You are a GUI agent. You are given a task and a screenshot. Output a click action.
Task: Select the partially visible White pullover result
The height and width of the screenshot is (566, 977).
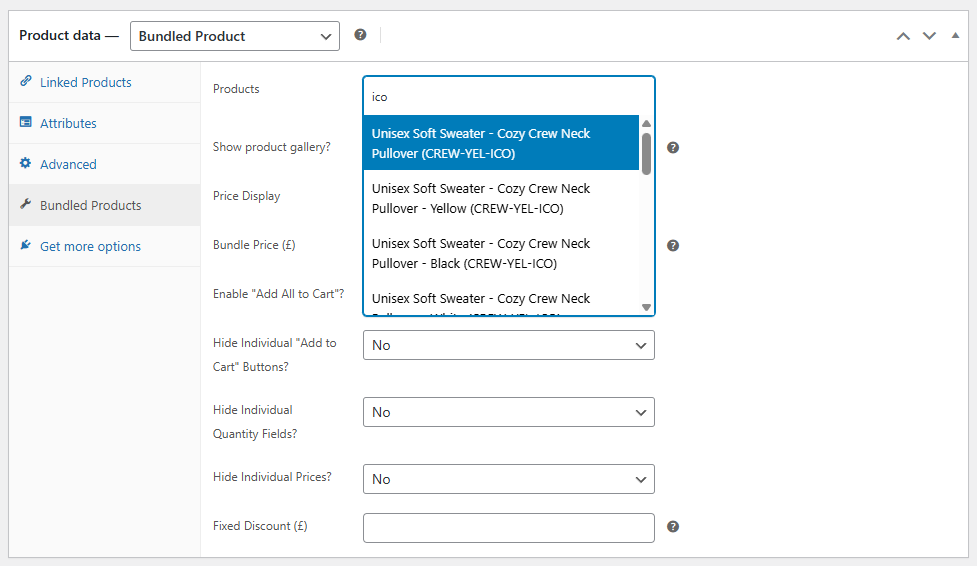501,299
